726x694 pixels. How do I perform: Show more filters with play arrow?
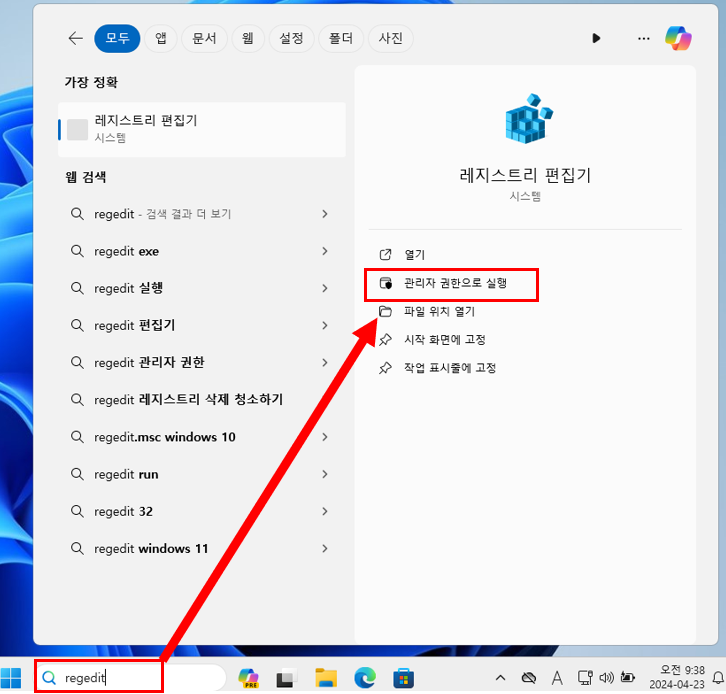[596, 38]
